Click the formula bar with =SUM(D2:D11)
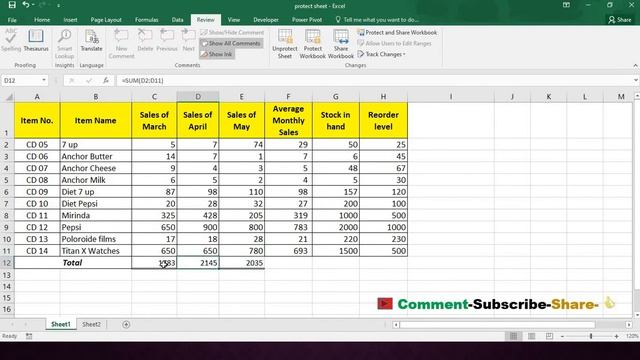 point(373,80)
